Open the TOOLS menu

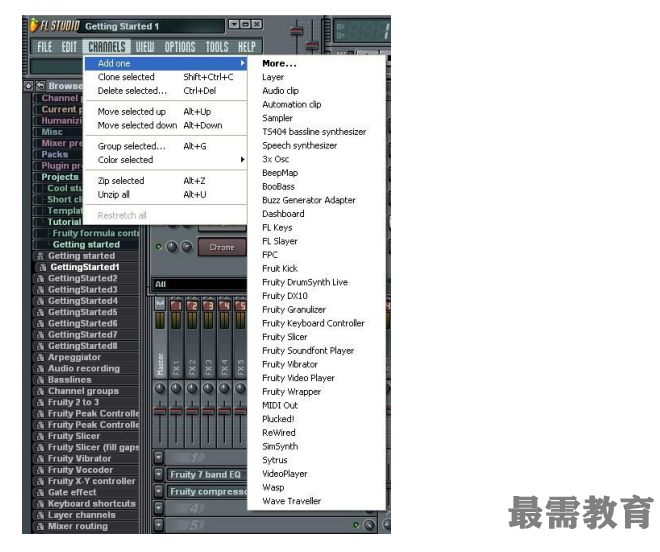pos(217,47)
